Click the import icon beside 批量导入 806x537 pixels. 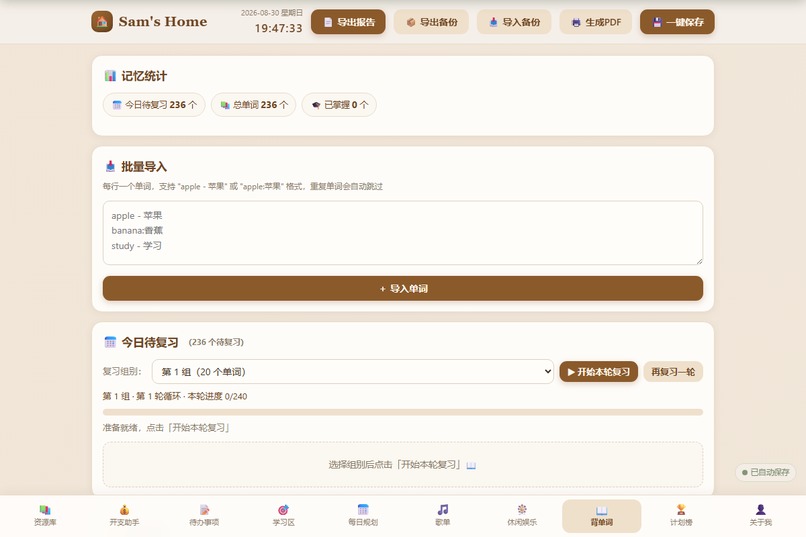pyautogui.click(x=110, y=166)
